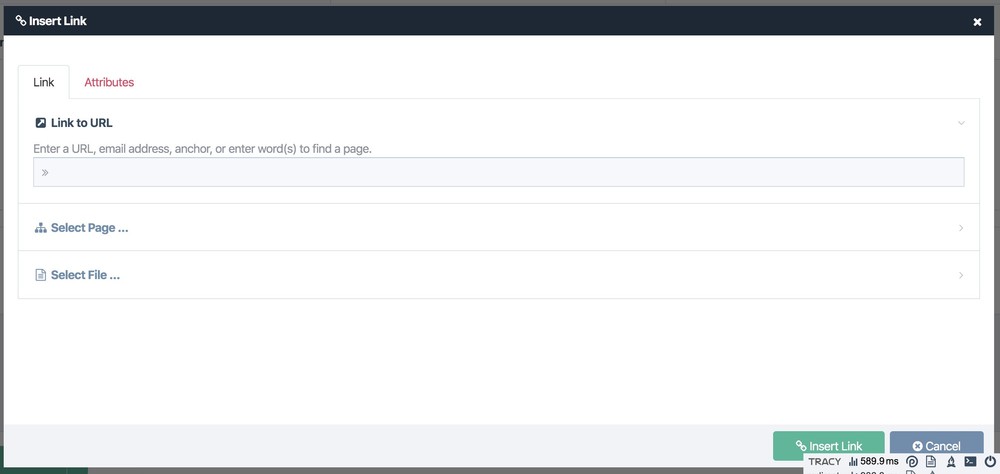
Task: Click the Link to URL external-link icon
Action: pos(41,122)
